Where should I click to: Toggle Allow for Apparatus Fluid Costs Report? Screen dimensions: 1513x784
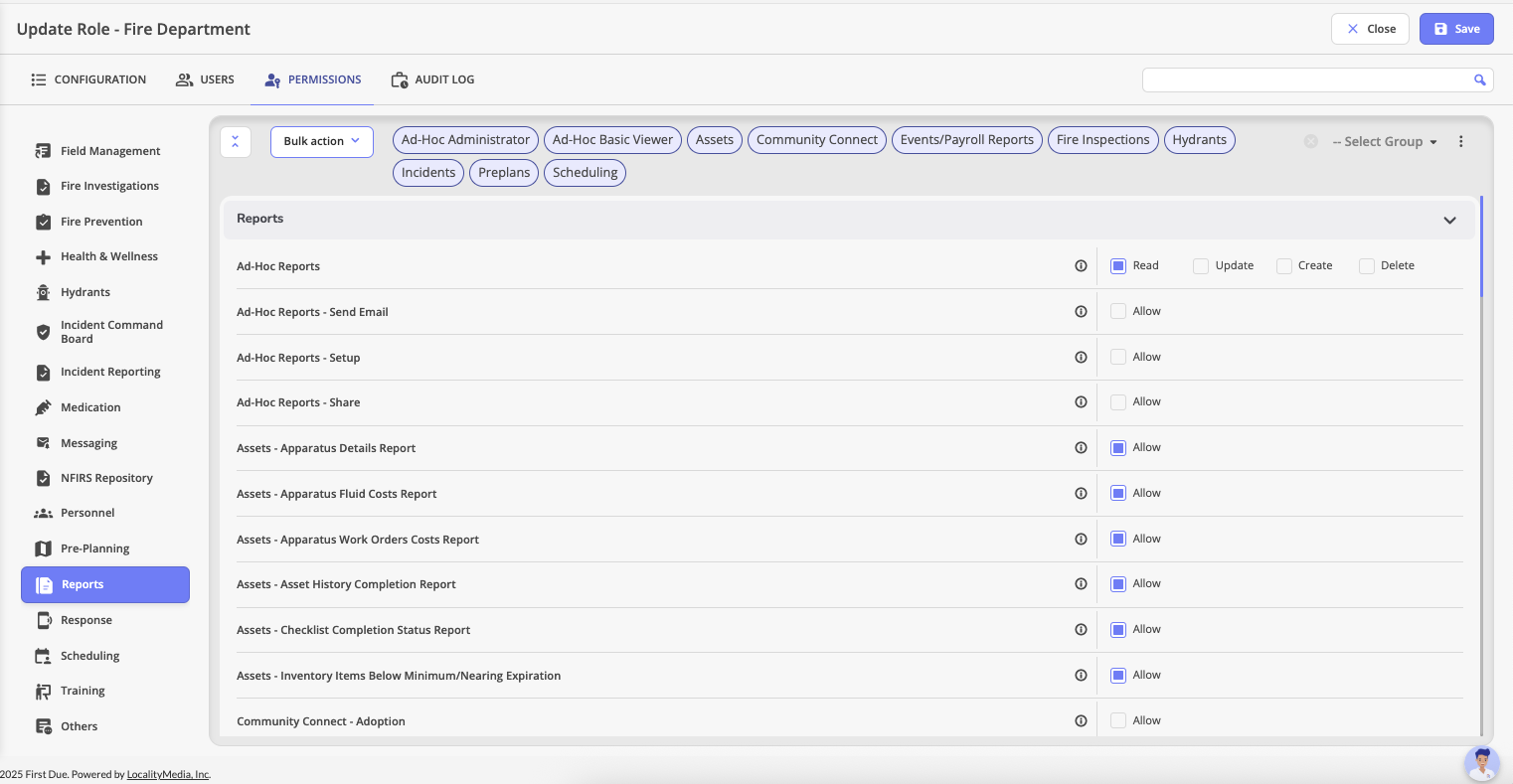click(x=1118, y=493)
